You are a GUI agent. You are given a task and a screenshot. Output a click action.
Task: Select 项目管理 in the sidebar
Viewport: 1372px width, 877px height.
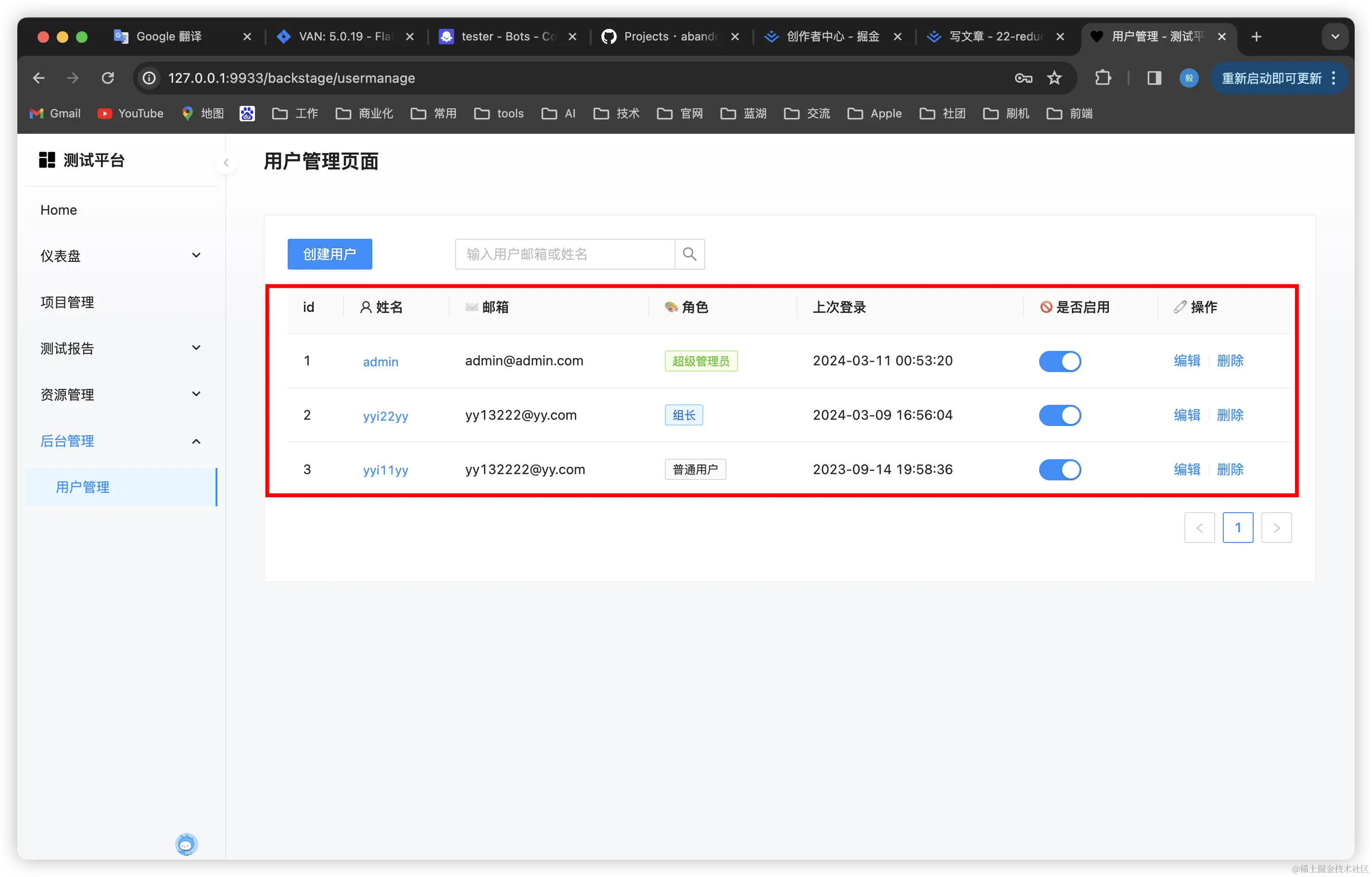[67, 302]
